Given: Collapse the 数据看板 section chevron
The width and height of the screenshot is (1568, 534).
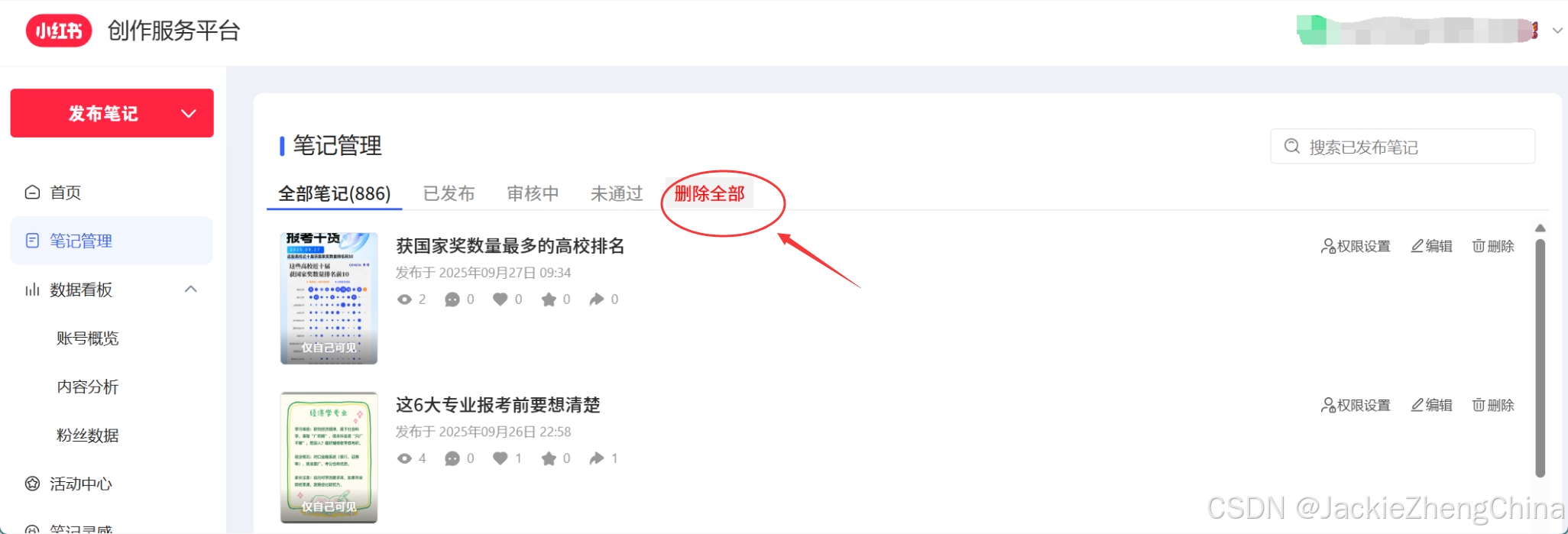Looking at the screenshot, I should (x=191, y=289).
